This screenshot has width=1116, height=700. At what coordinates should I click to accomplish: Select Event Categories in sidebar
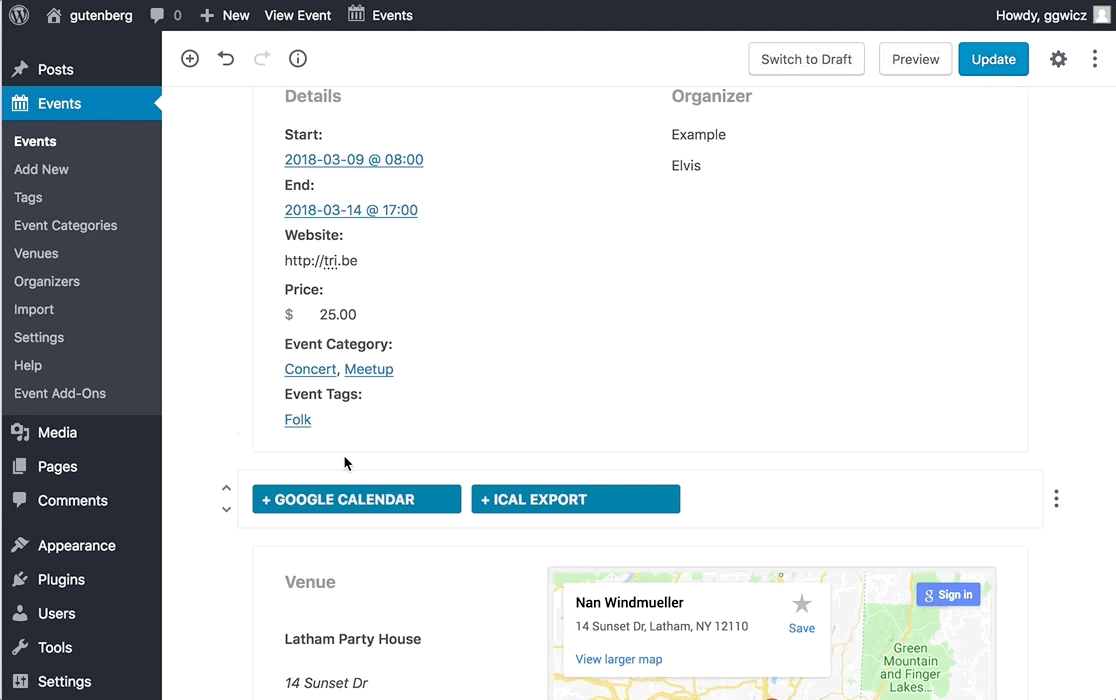[65, 225]
